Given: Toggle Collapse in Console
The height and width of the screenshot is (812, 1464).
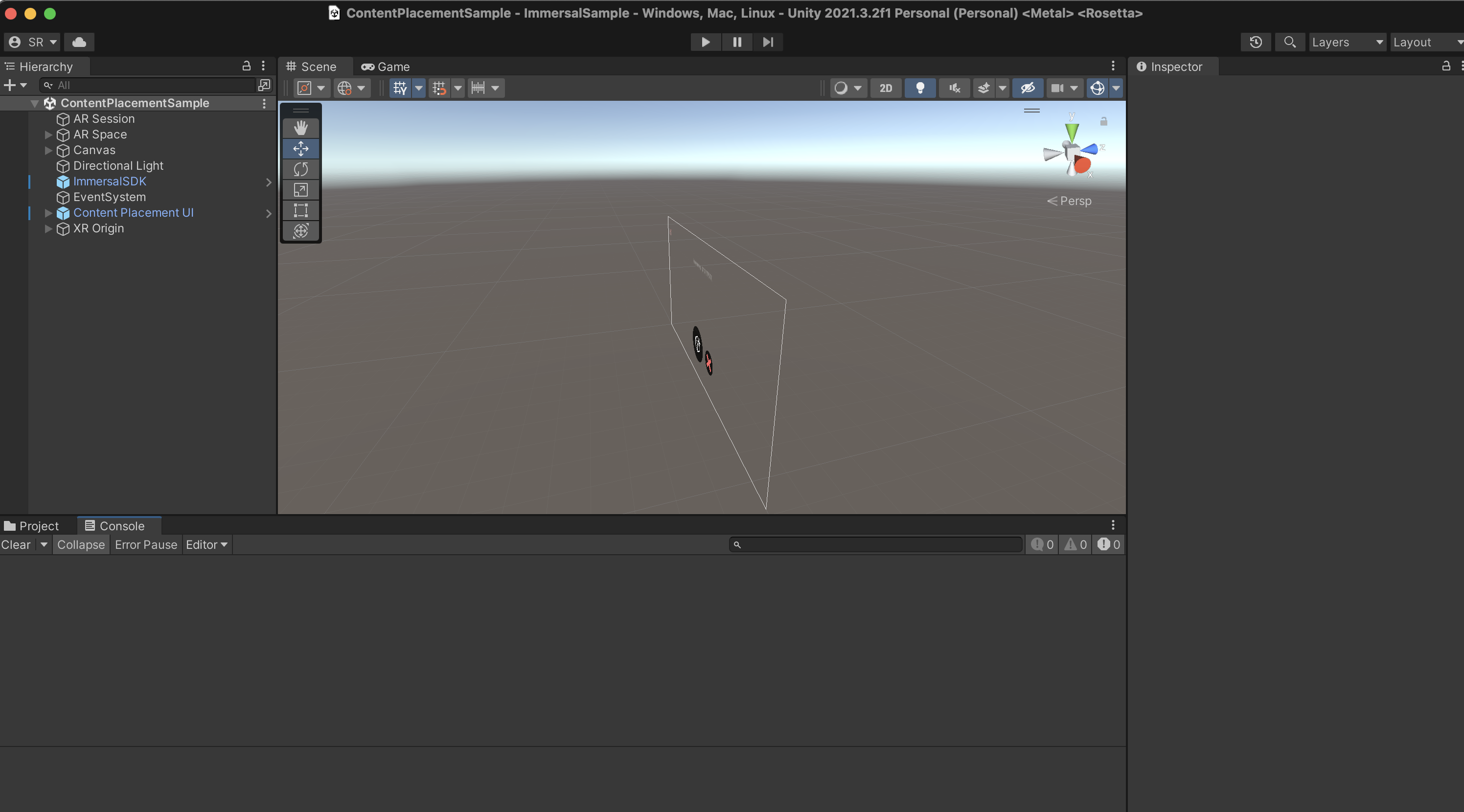Looking at the screenshot, I should (81, 544).
